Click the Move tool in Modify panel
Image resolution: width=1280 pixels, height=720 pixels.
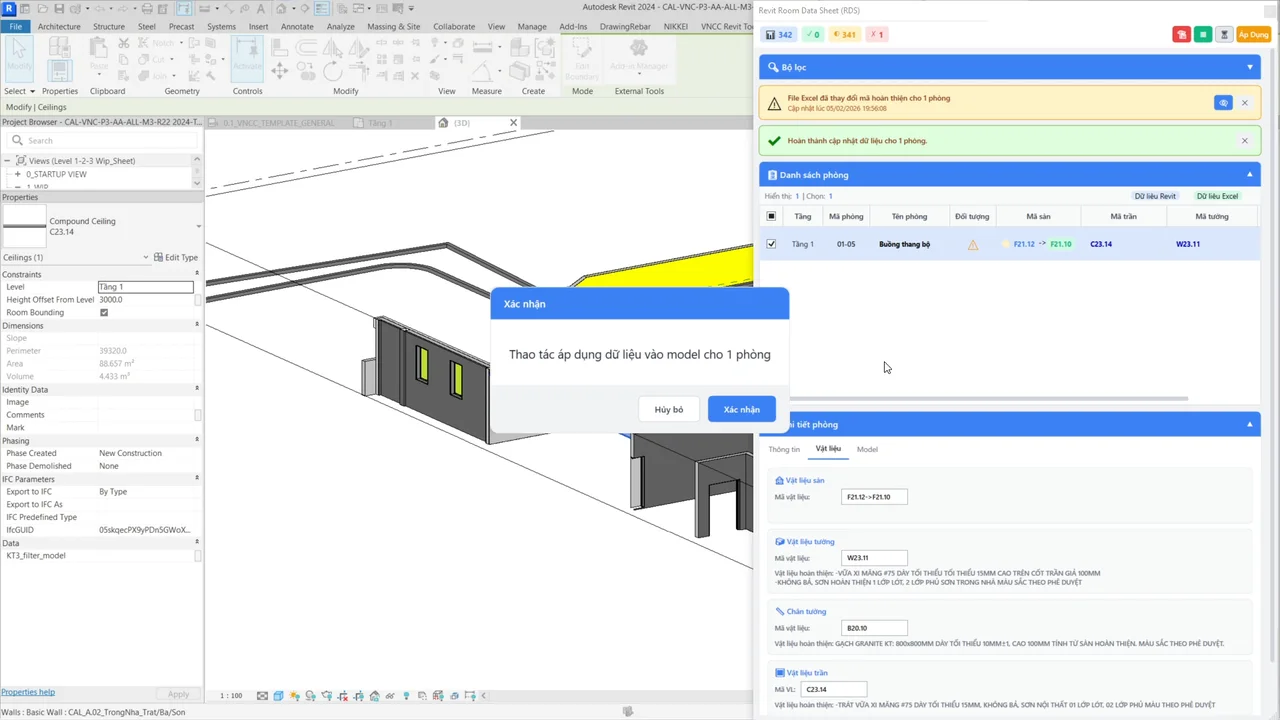[x=280, y=70]
